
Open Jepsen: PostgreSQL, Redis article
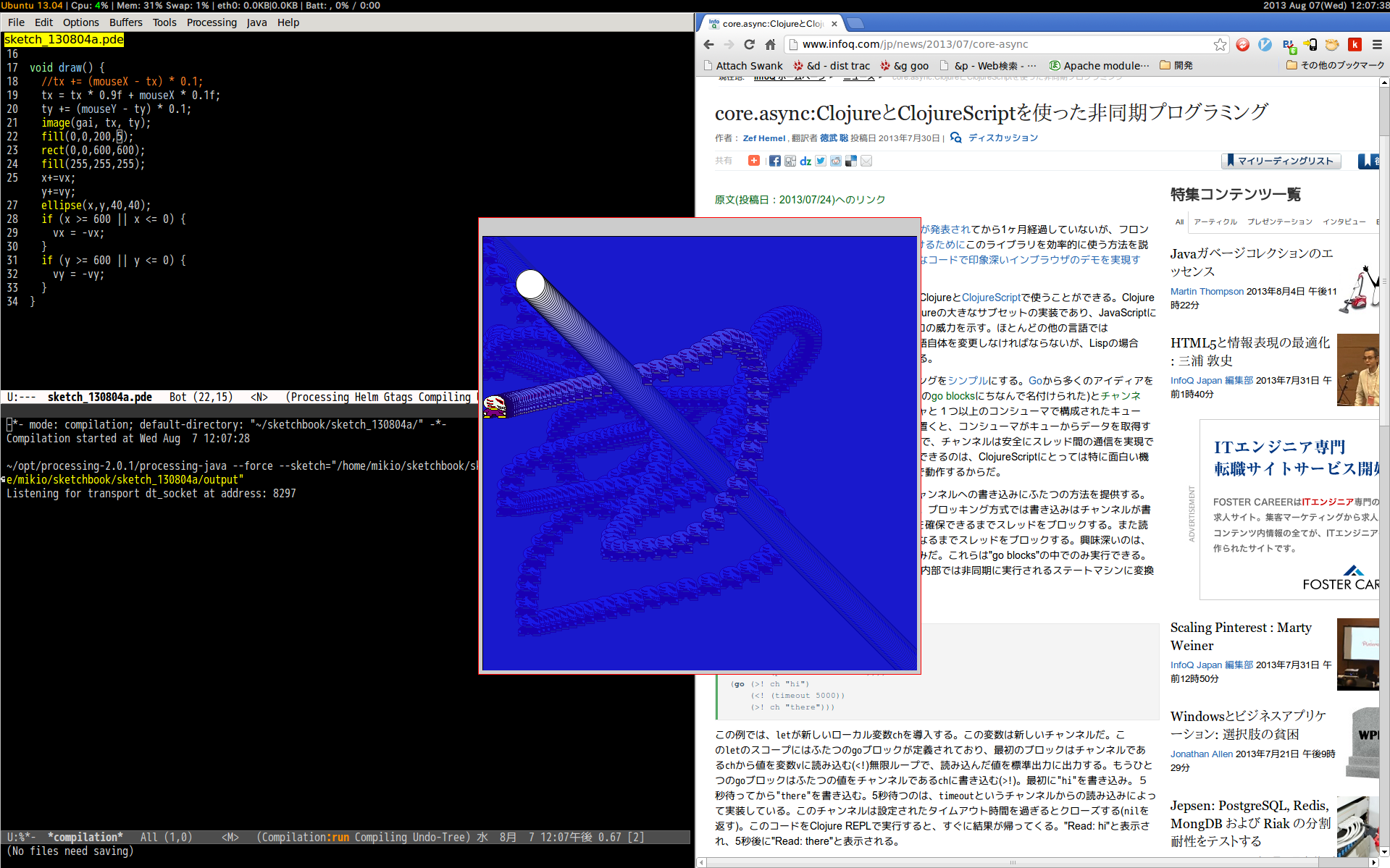point(1250,823)
